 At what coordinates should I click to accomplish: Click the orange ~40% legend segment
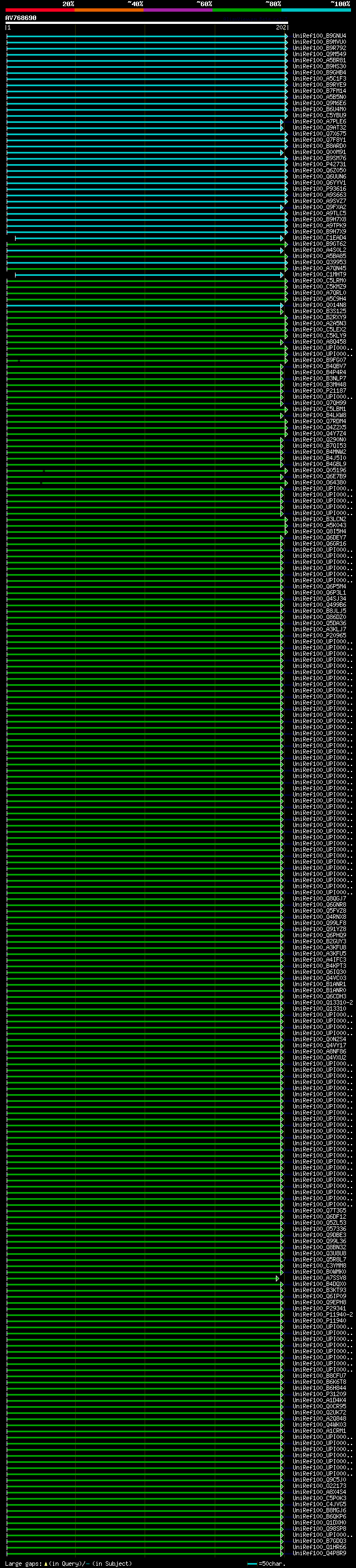coord(109,10)
